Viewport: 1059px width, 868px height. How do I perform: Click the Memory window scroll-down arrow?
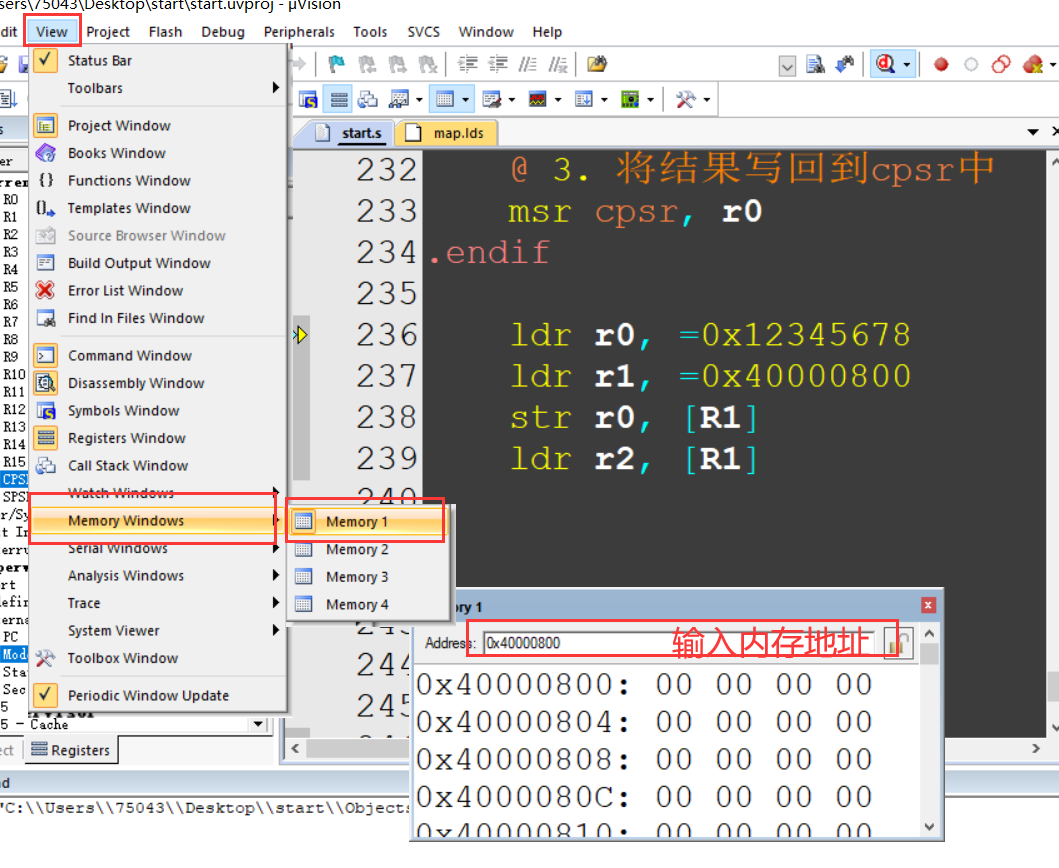point(929,826)
